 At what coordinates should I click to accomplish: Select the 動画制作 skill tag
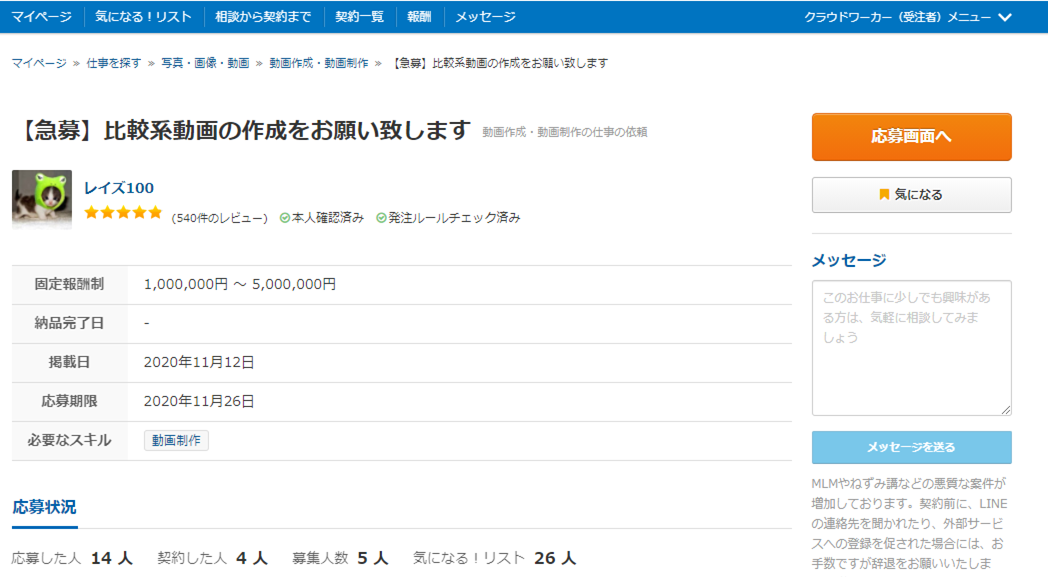[x=176, y=440]
